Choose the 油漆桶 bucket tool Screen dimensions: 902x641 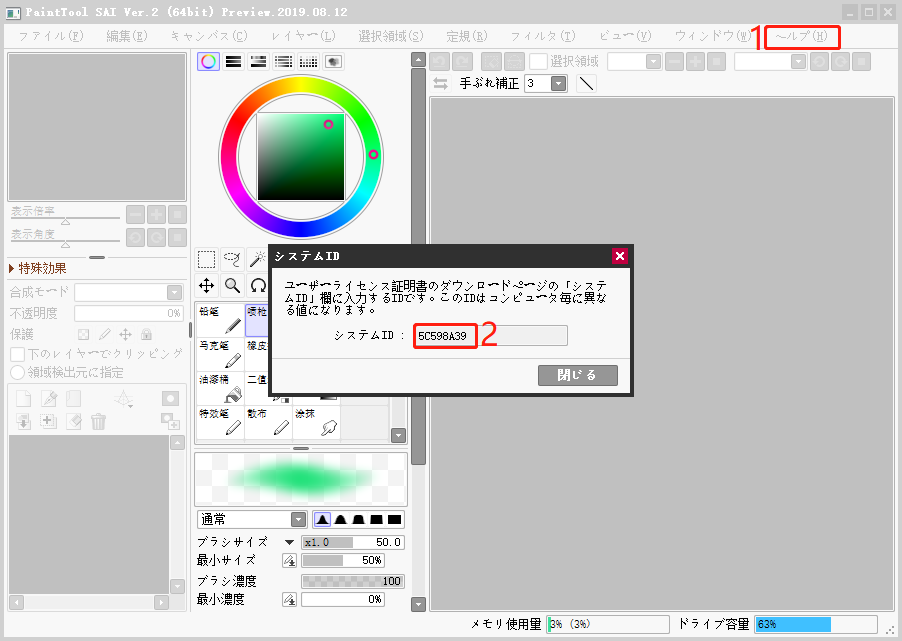point(220,388)
